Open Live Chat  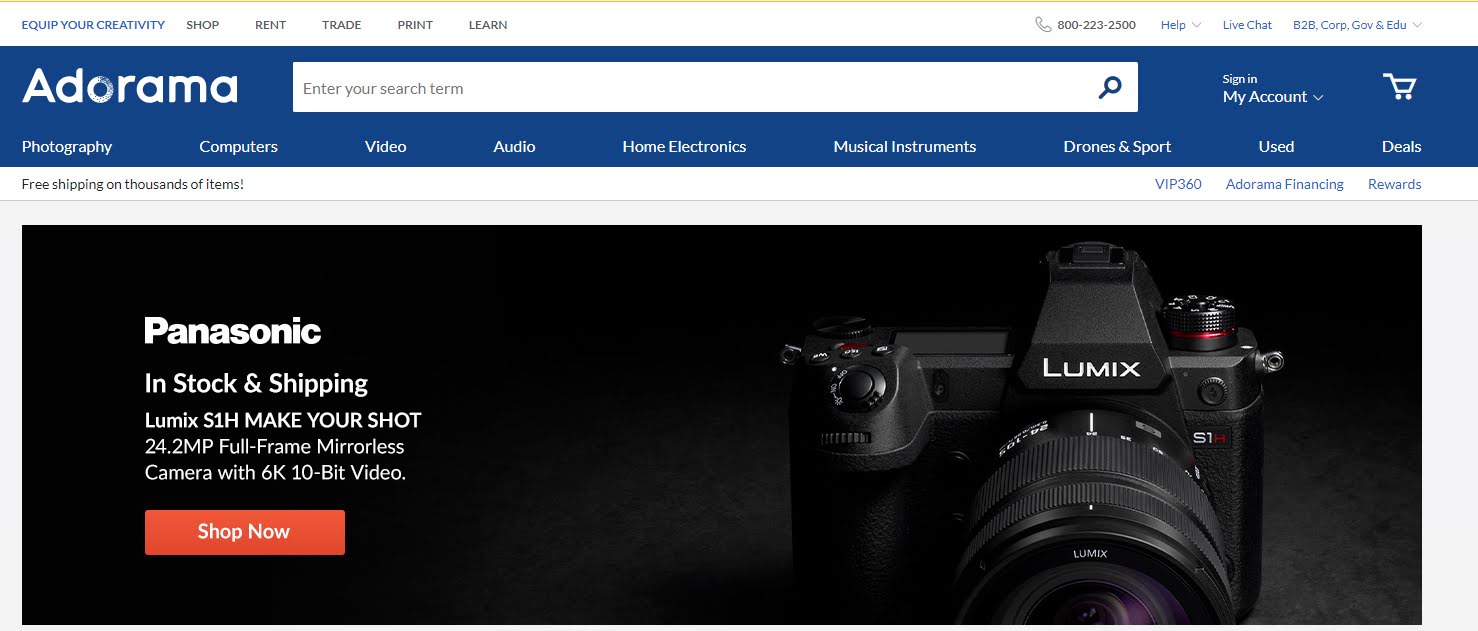pyautogui.click(x=1247, y=25)
